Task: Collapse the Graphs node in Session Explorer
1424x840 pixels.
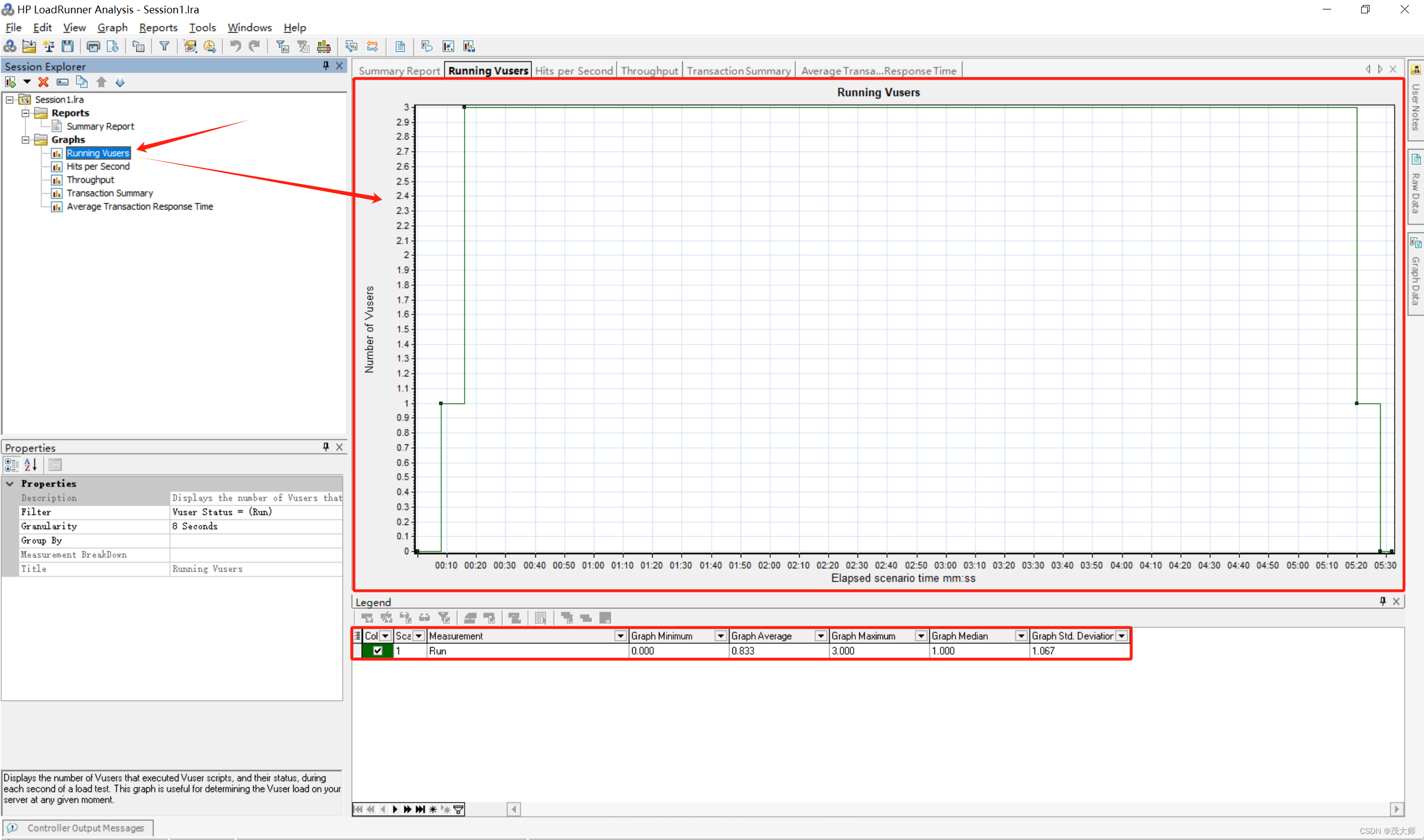Action: (26, 139)
